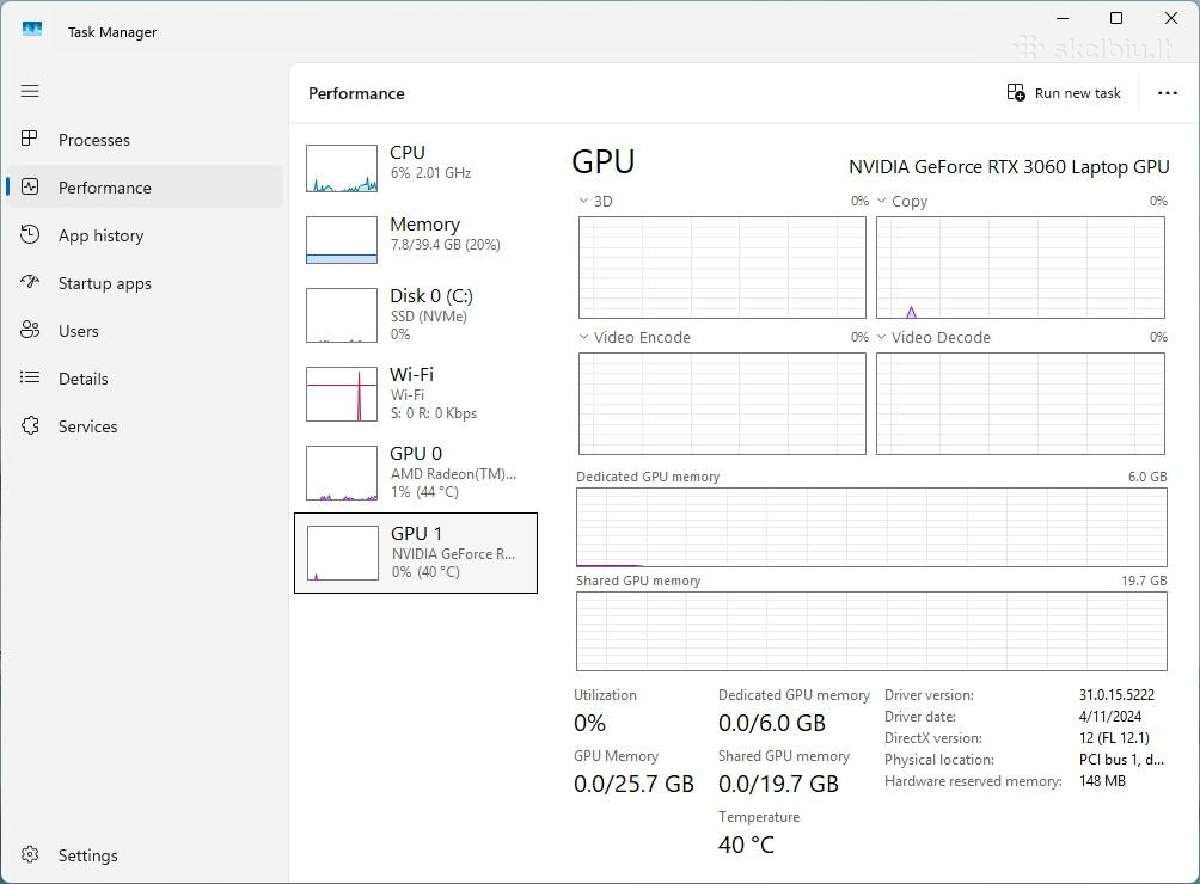The width and height of the screenshot is (1200, 884).
Task: Select the Disk 0 (C:) graph thumbnail
Action: pos(342,315)
